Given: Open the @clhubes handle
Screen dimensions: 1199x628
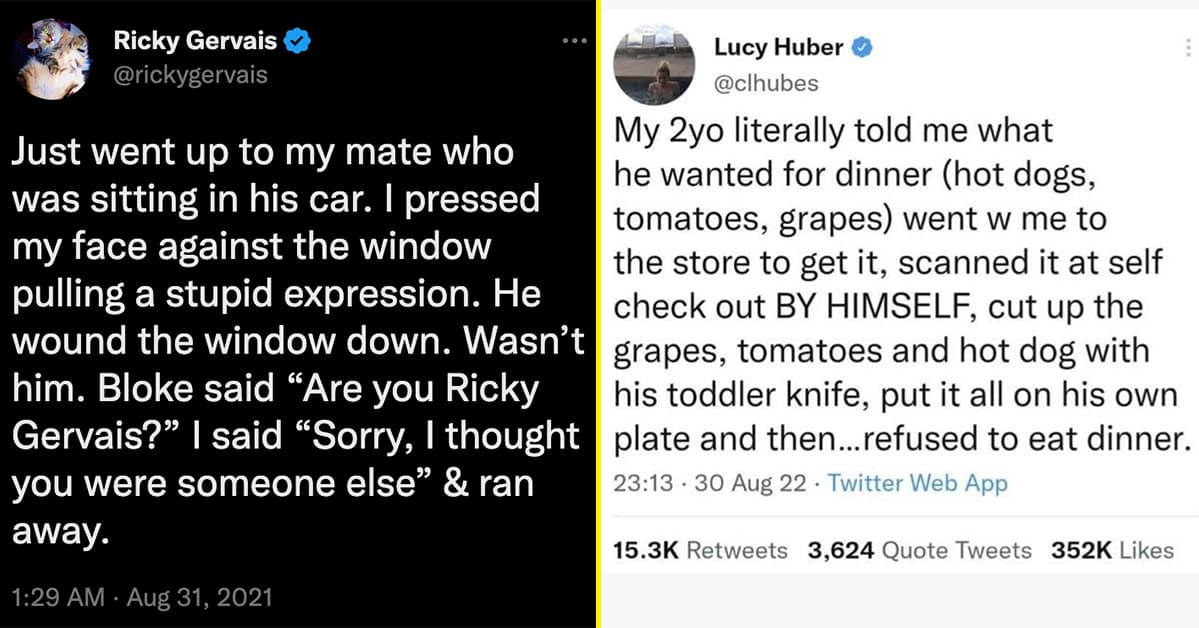Looking at the screenshot, I should coord(766,83).
